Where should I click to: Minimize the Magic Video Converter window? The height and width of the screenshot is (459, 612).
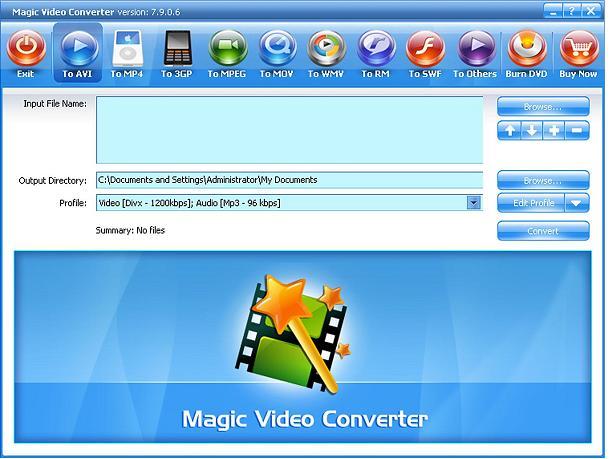point(553,11)
